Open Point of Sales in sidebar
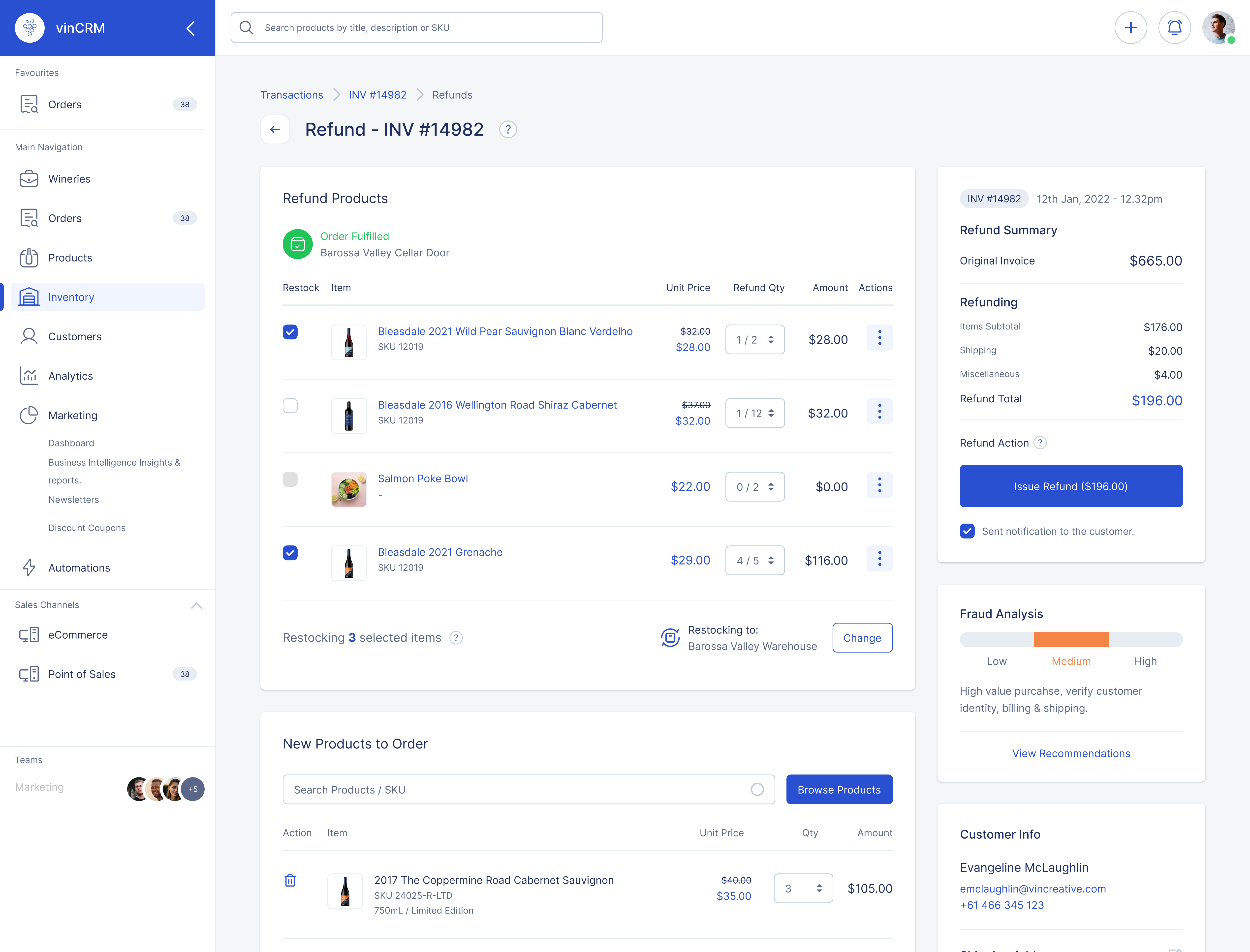Screen dimensions: 1250x952 (108, 674)
